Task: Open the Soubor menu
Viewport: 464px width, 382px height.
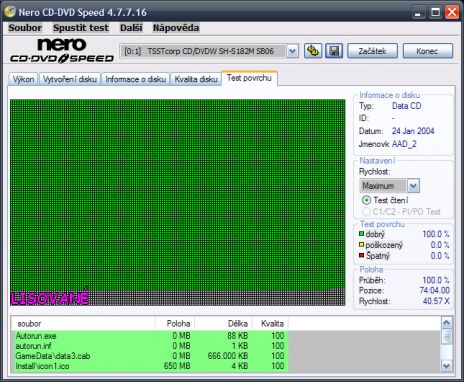Action: [25, 28]
